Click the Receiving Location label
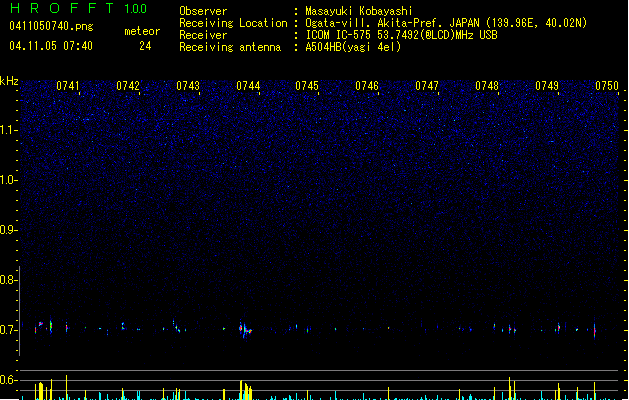The height and width of the screenshot is (400, 629). coord(233,23)
